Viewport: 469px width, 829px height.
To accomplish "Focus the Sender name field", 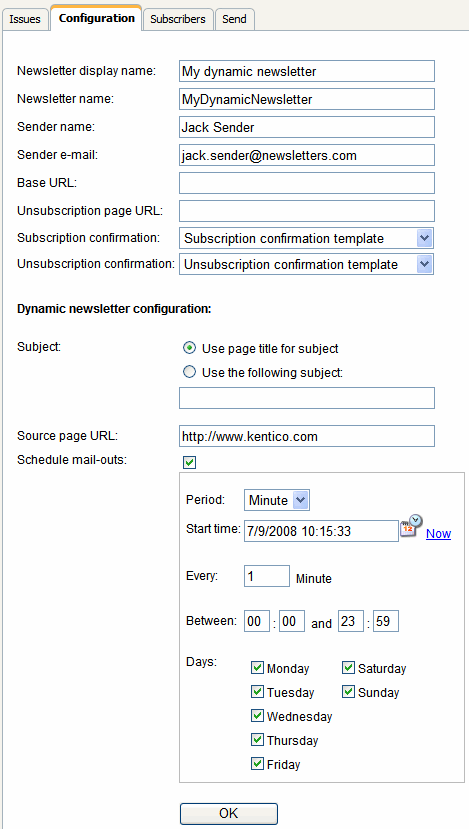I will 307,127.
